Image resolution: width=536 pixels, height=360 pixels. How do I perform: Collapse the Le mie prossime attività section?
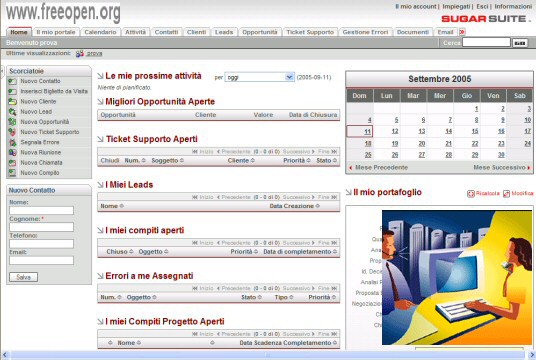(x=100, y=76)
